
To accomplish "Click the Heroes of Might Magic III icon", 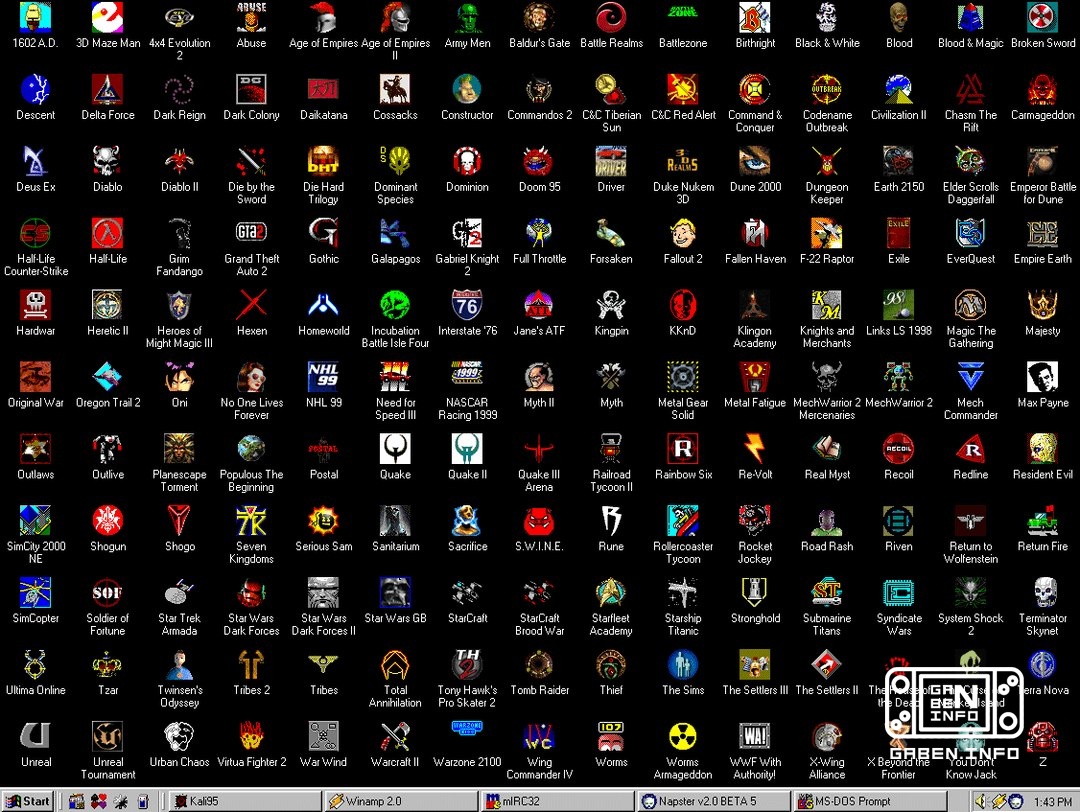I will 180,305.
